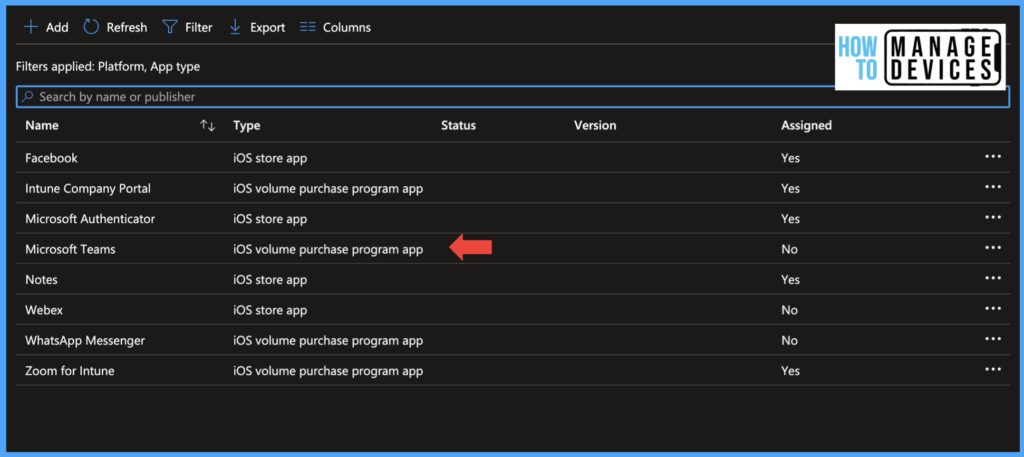
Task: Click Microsoft Authenticator's iOS store app type
Action: point(270,219)
